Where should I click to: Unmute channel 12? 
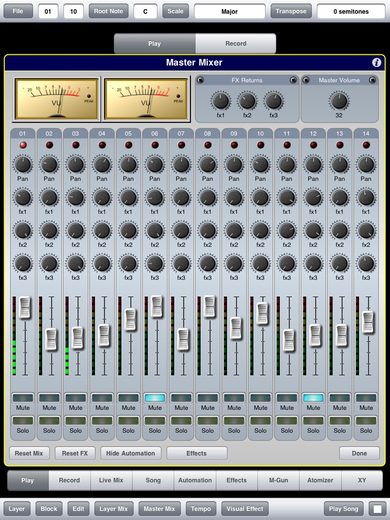tap(313, 398)
